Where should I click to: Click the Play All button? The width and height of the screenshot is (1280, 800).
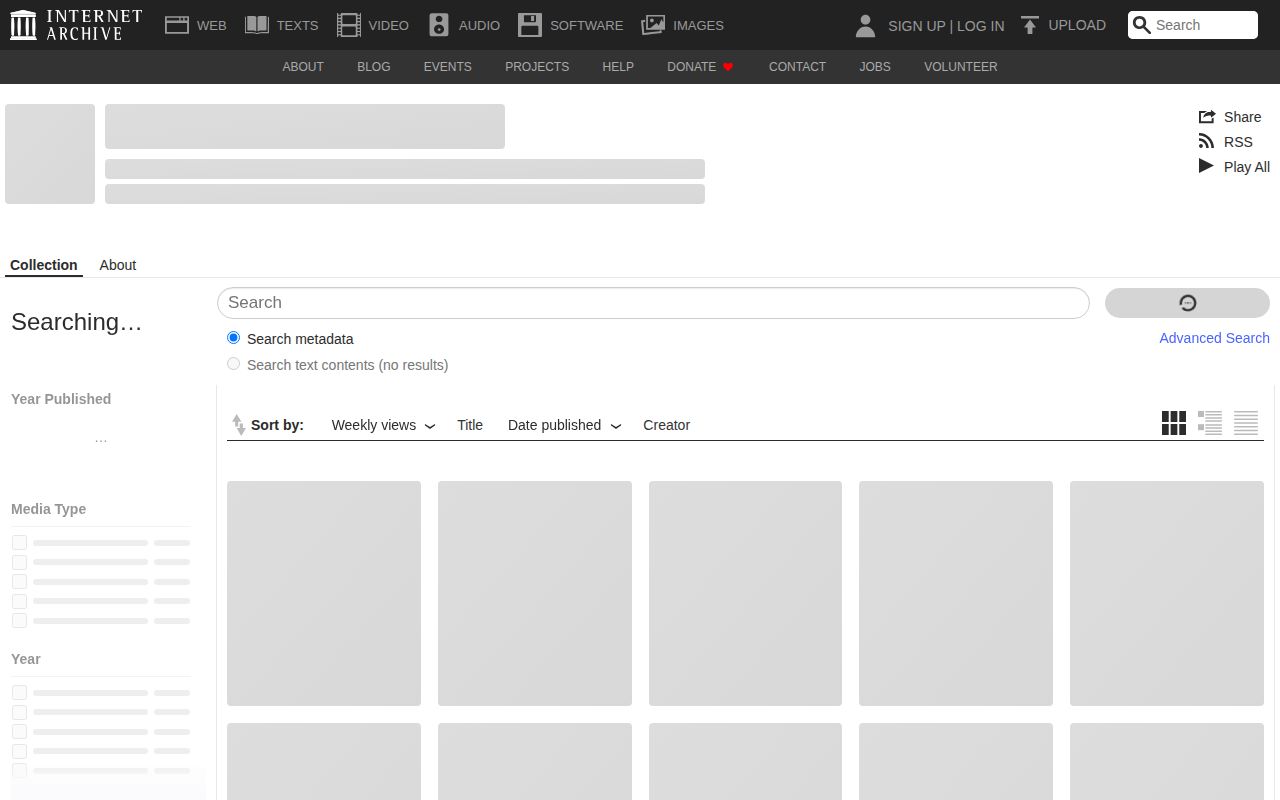pos(1235,166)
